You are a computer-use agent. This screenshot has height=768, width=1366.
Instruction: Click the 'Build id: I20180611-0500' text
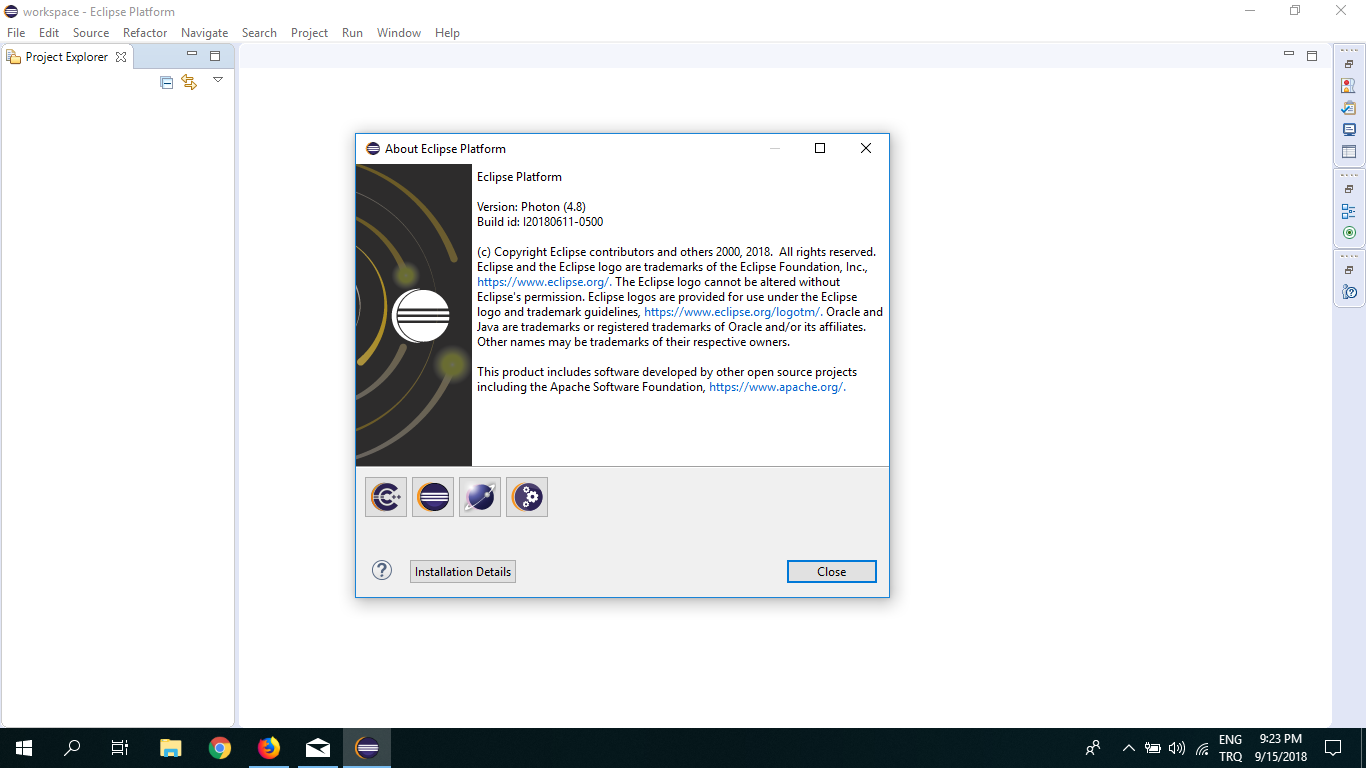pyautogui.click(x=540, y=222)
